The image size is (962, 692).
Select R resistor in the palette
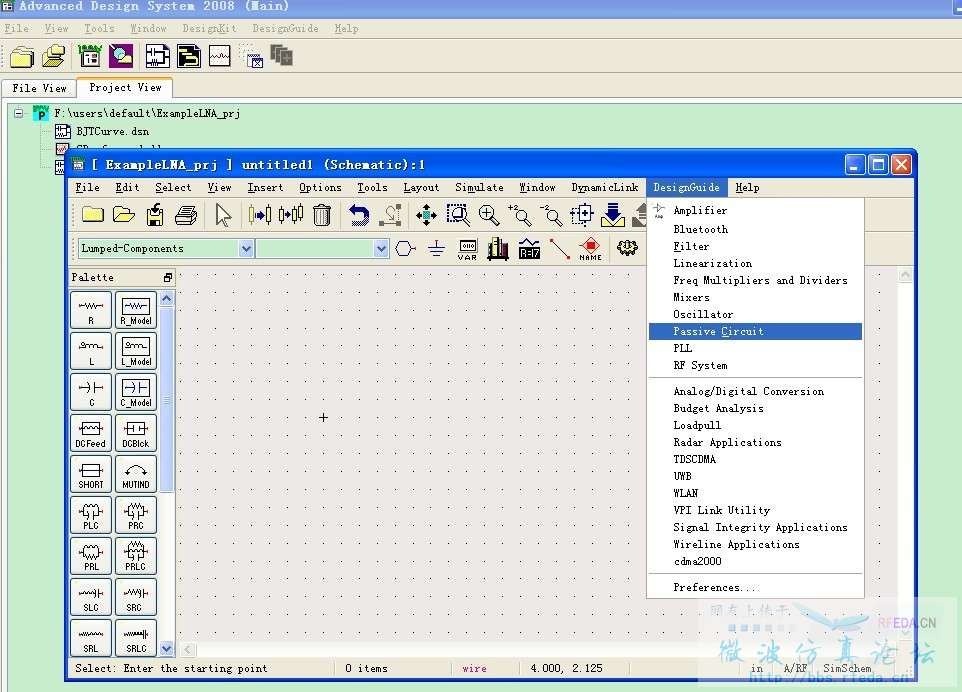tap(91, 310)
